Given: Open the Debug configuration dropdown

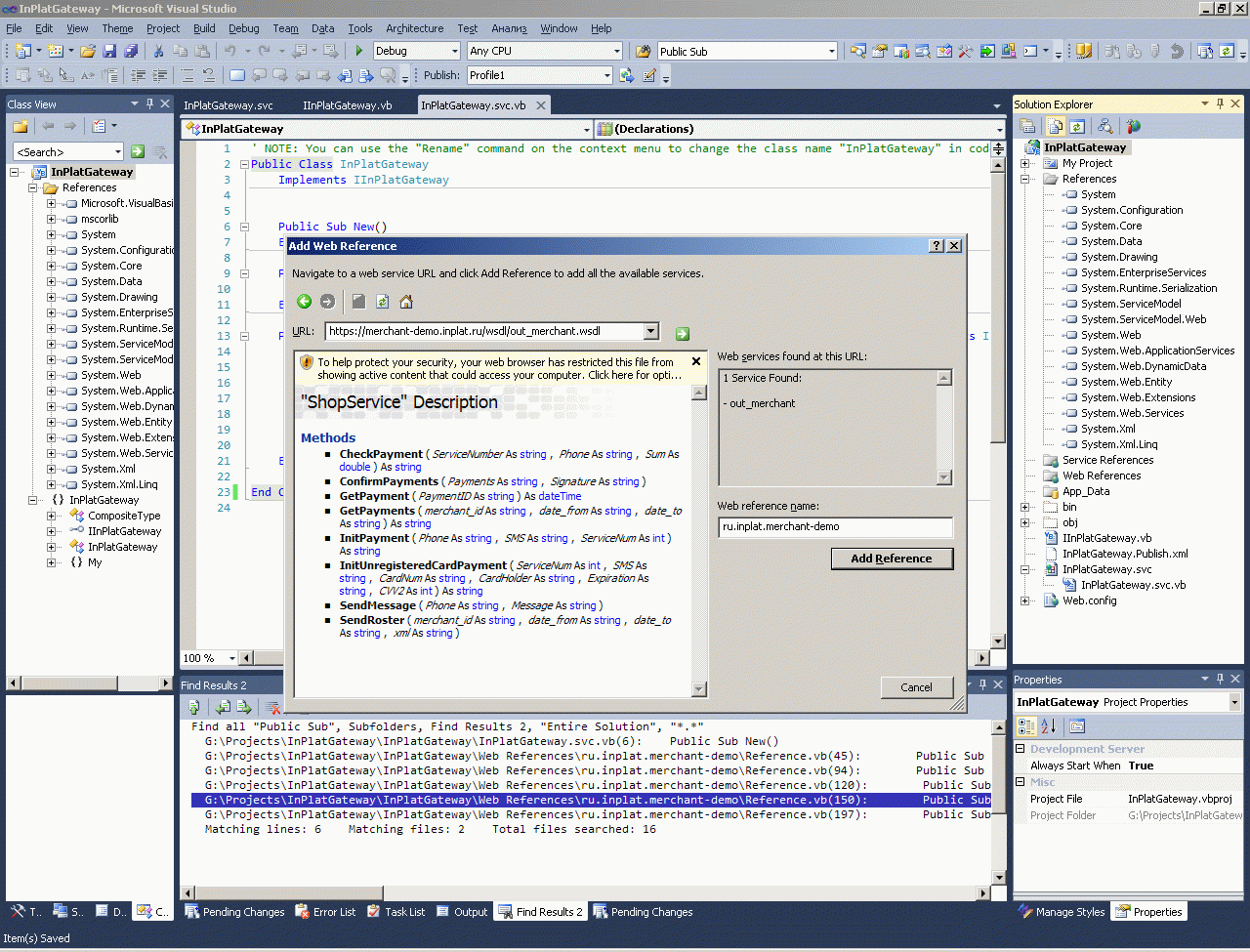Looking at the screenshot, I should (454, 51).
